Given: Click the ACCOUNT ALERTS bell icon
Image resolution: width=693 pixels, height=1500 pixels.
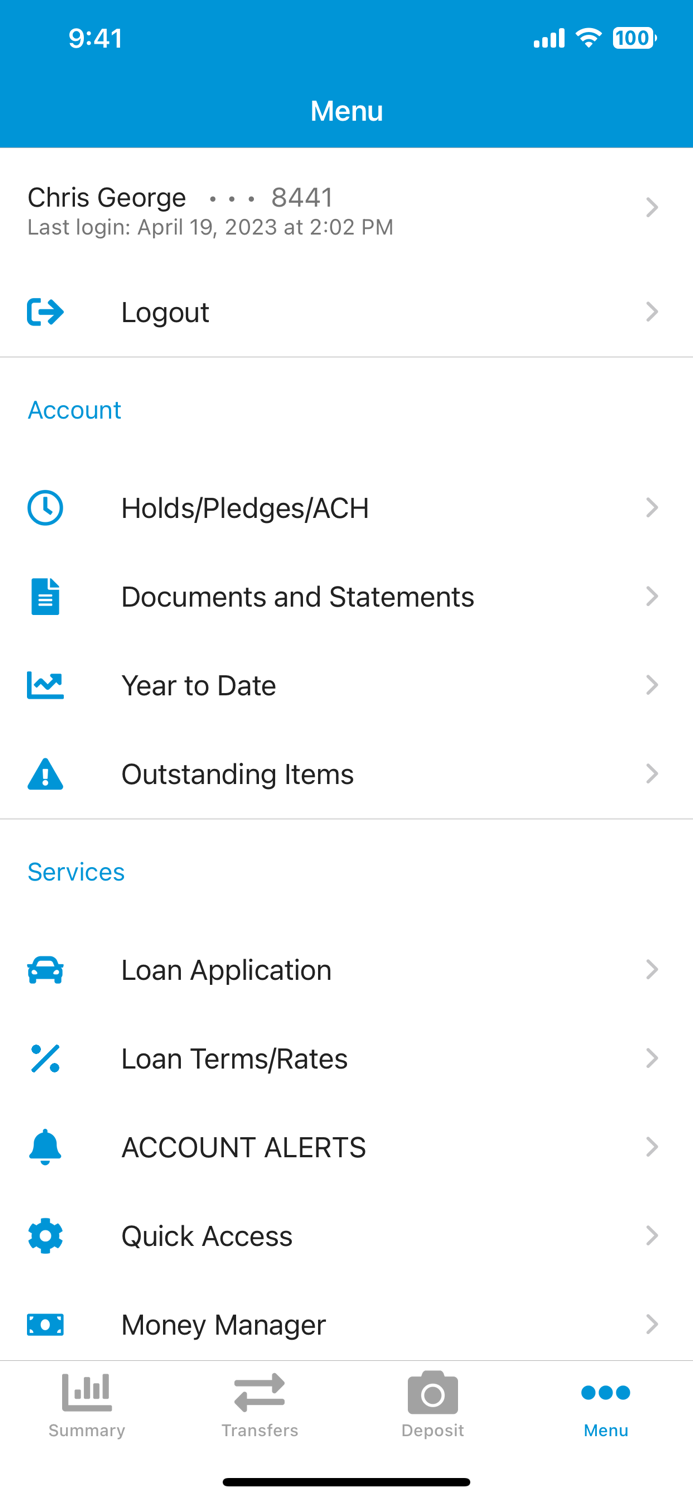Looking at the screenshot, I should (x=45, y=1147).
